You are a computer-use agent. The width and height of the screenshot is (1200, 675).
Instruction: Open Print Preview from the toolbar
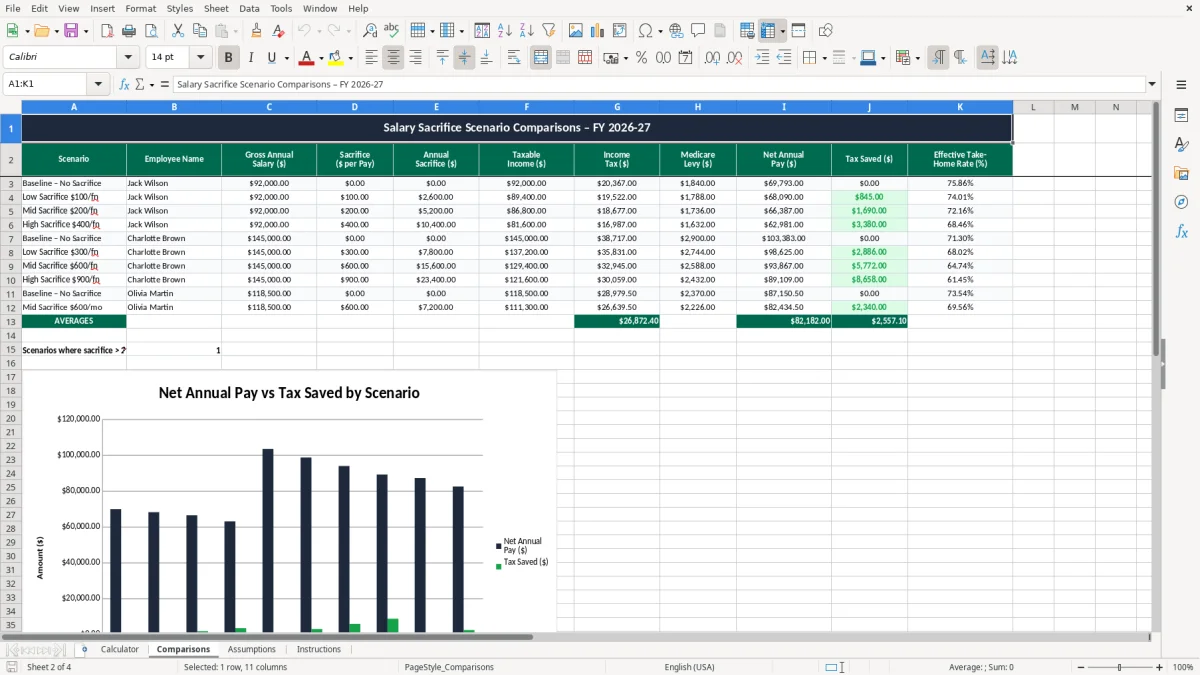(x=151, y=31)
